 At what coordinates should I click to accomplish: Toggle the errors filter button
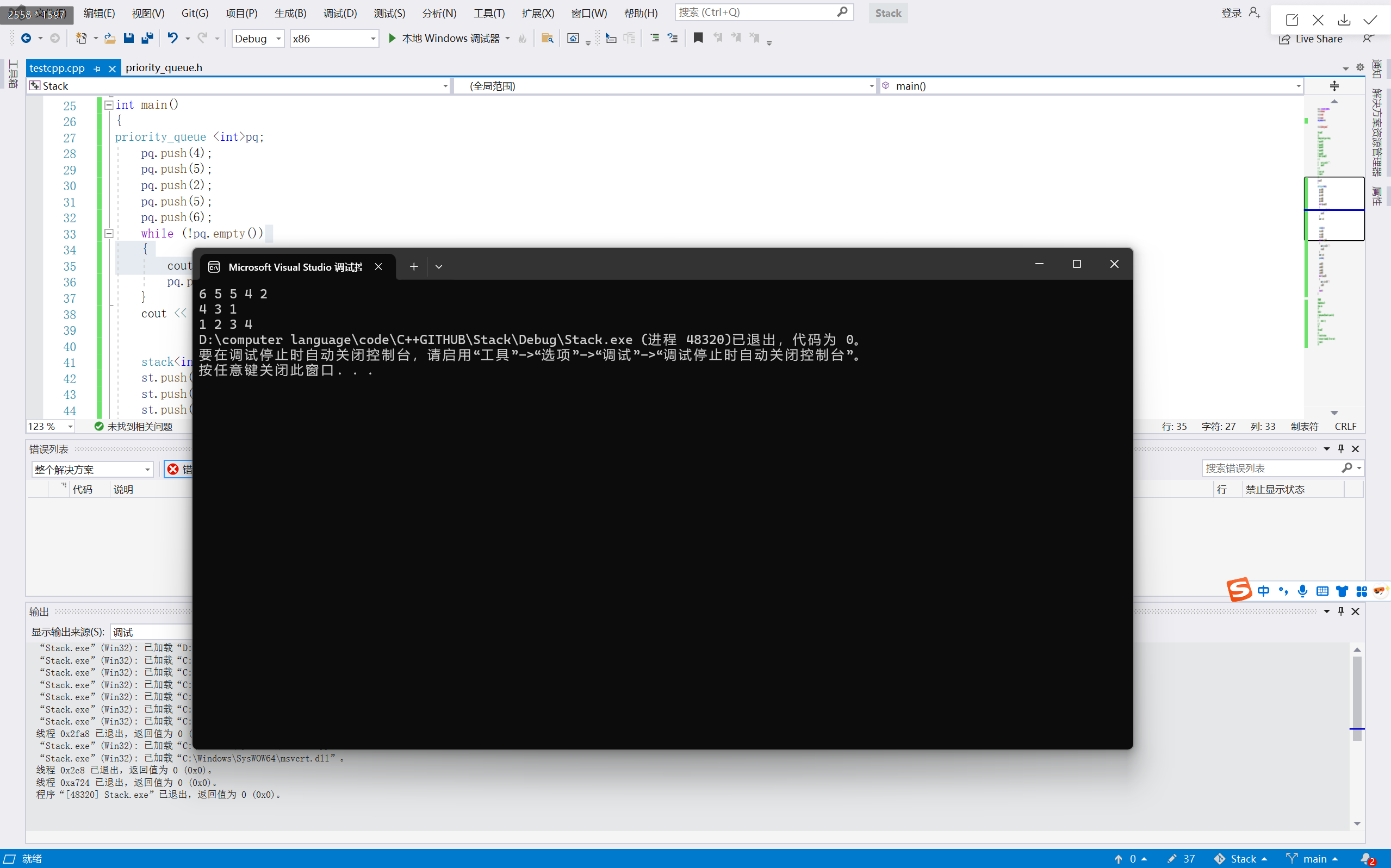pos(178,469)
